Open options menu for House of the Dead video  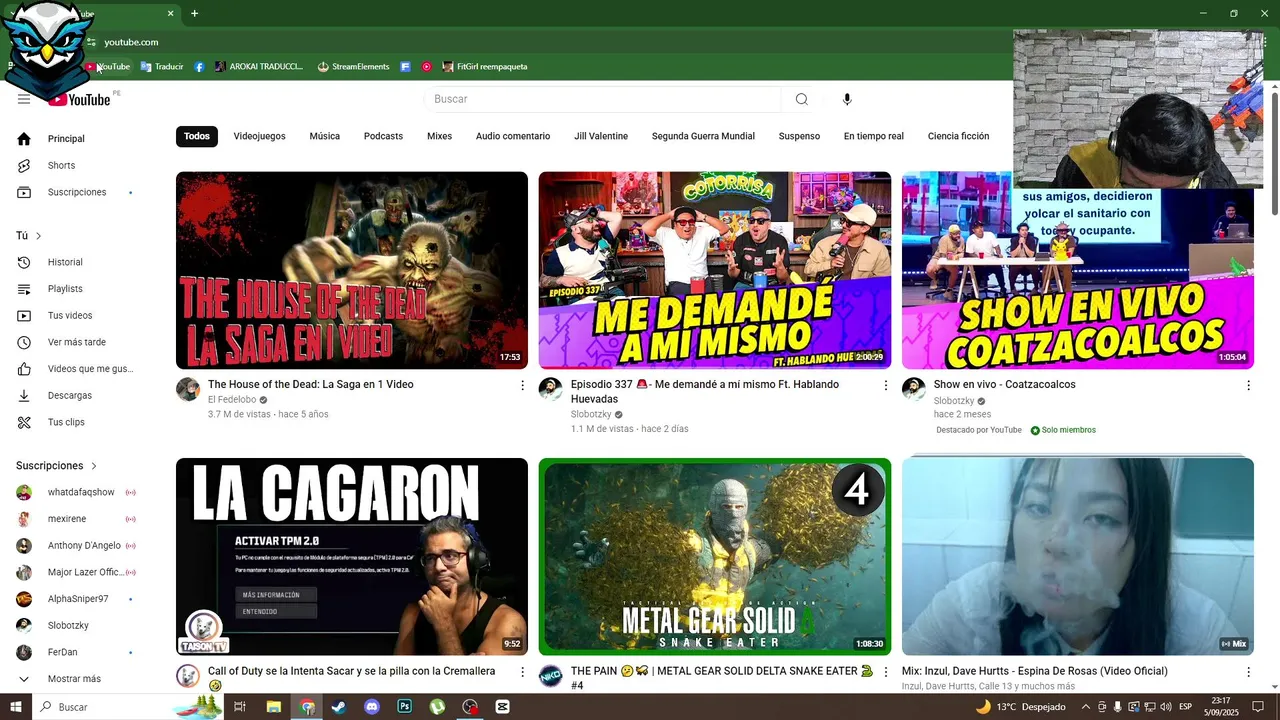point(522,385)
